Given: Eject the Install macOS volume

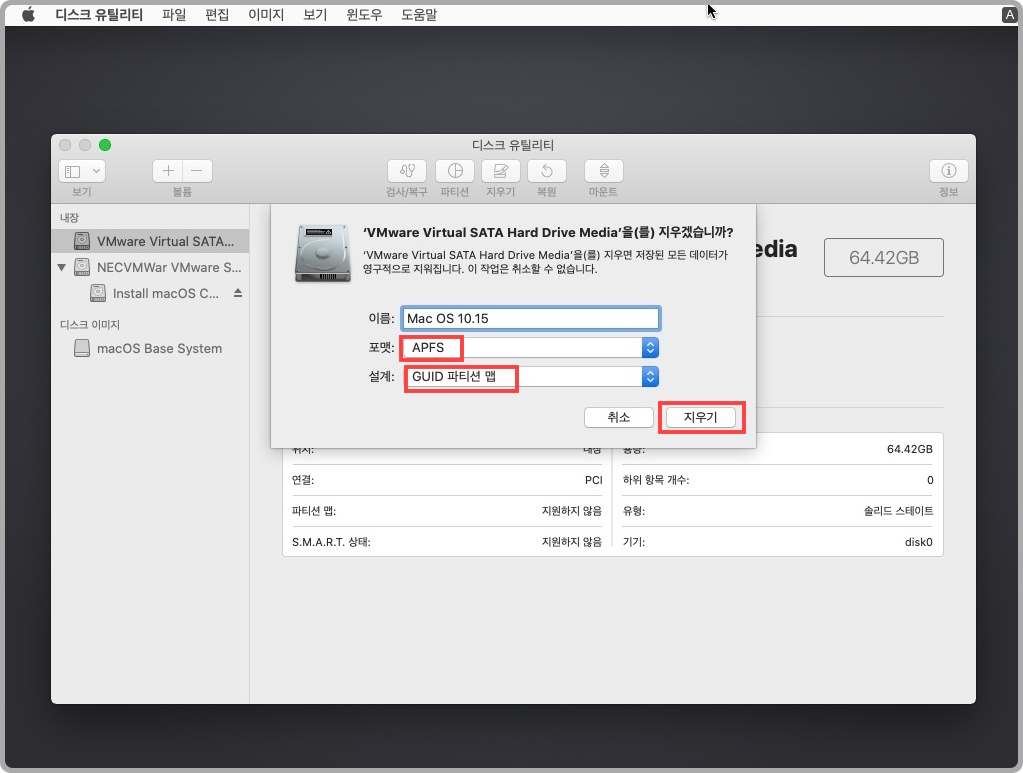Looking at the screenshot, I should click(238, 293).
